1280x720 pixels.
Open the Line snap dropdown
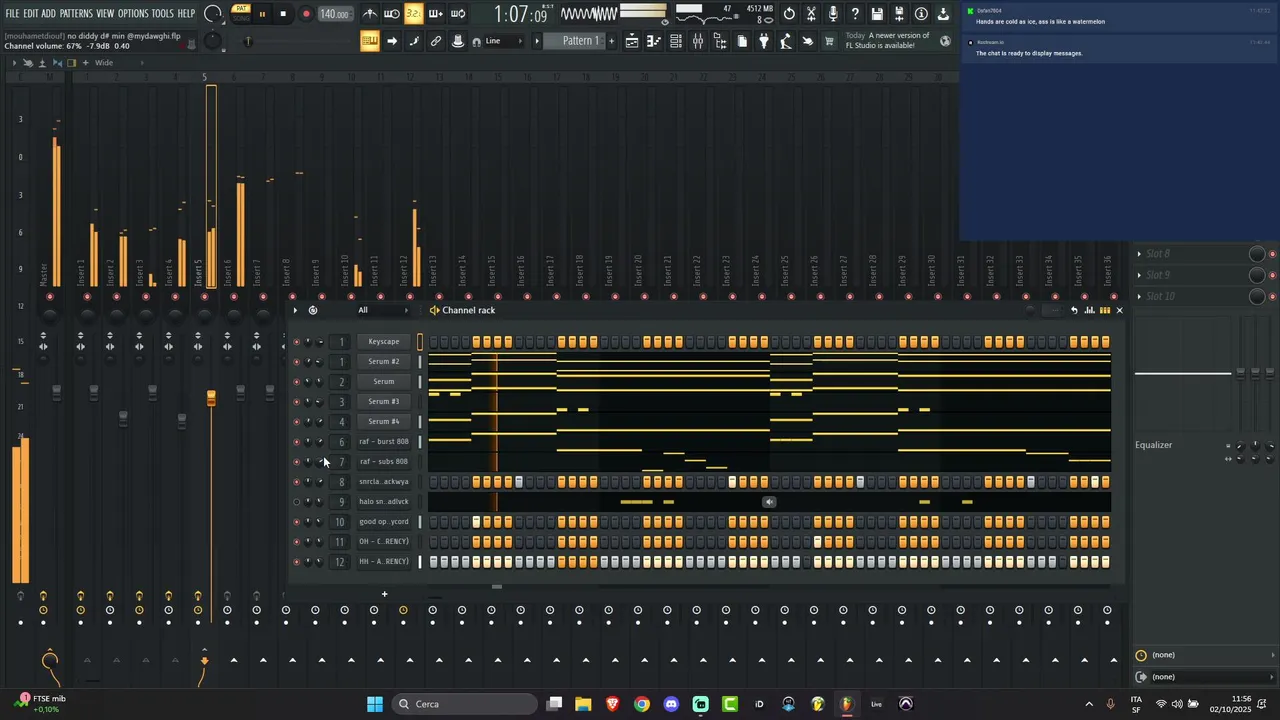click(x=505, y=41)
